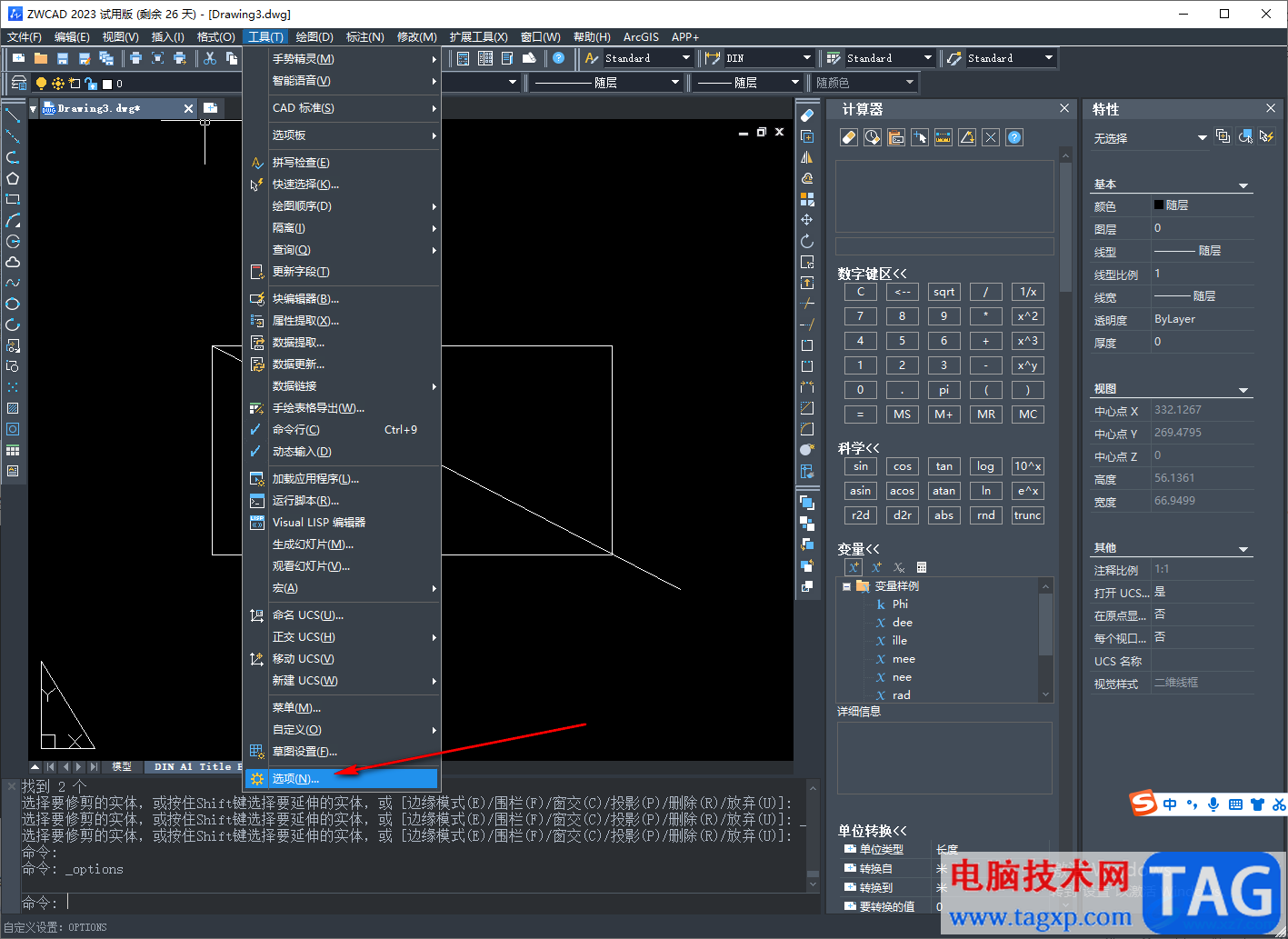The width and height of the screenshot is (1288, 939).
Task: Click the sin function button
Action: [x=861, y=466]
